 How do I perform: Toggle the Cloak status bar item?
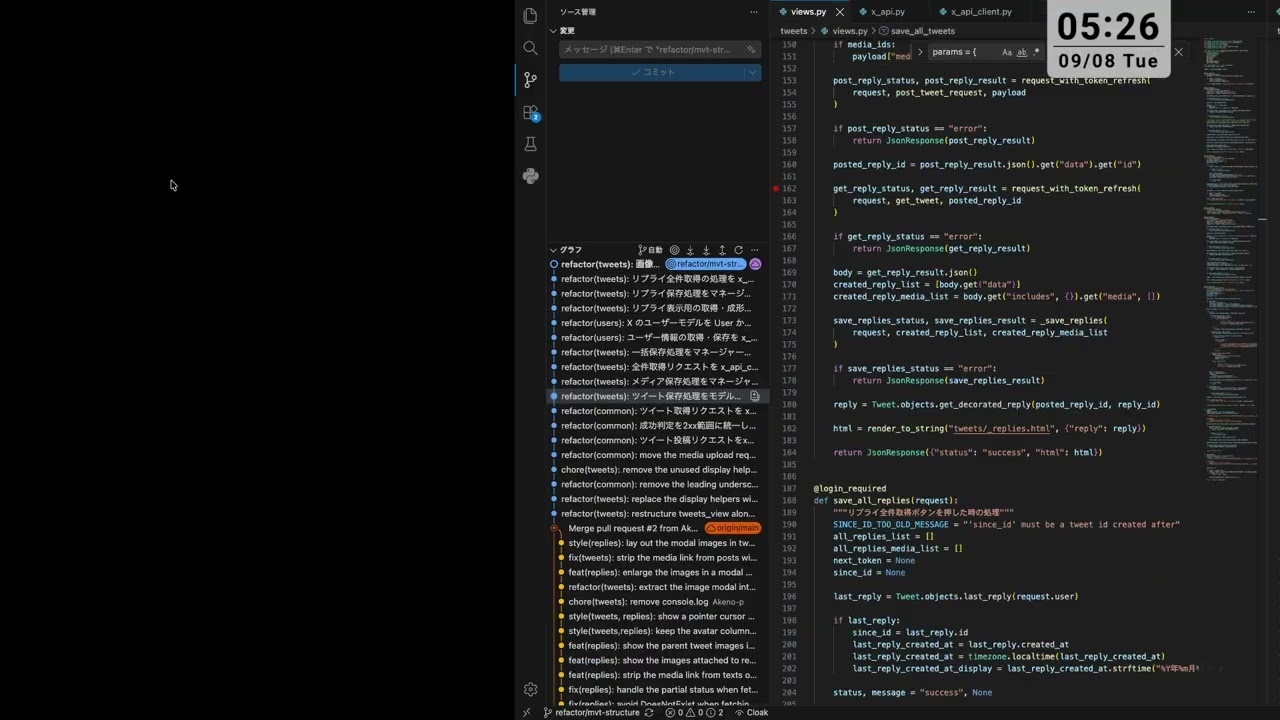(x=751, y=713)
